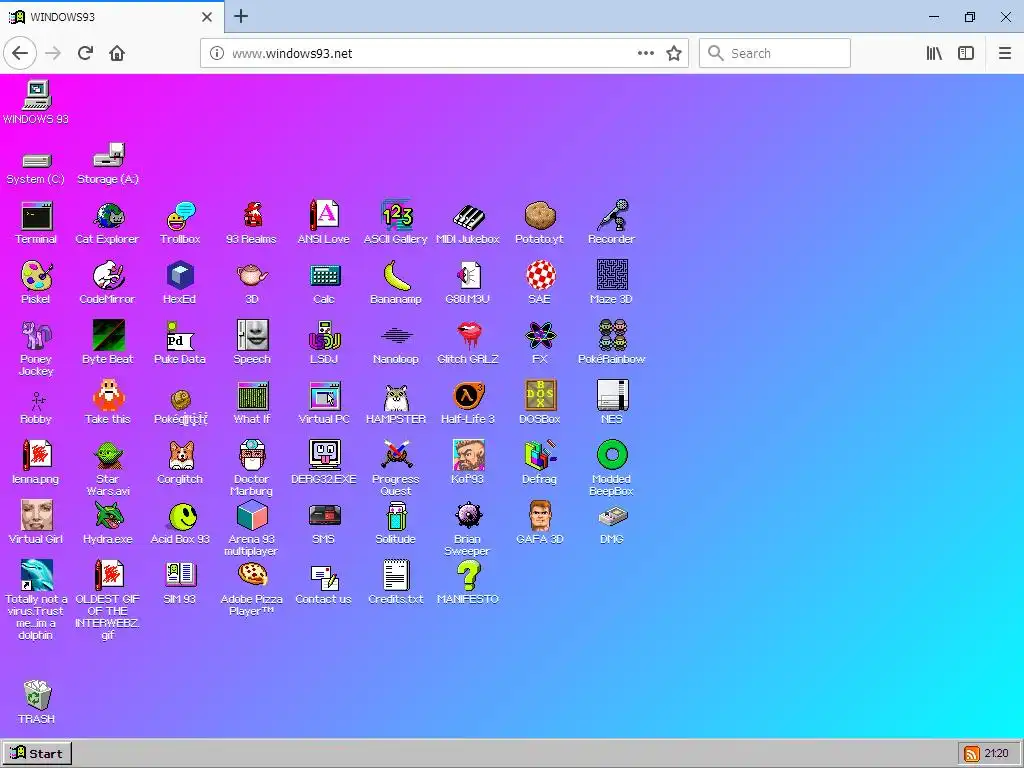Open a new browser tab
1024x768 pixels.
pyautogui.click(x=241, y=16)
